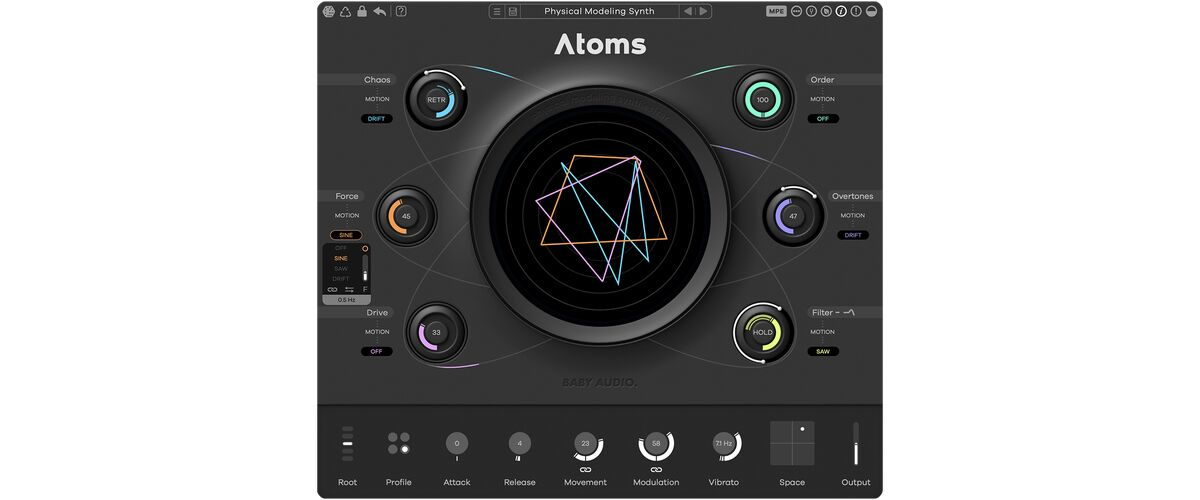The width and height of the screenshot is (1200, 500).
Task: Open the preset list menu icon
Action: click(497, 12)
